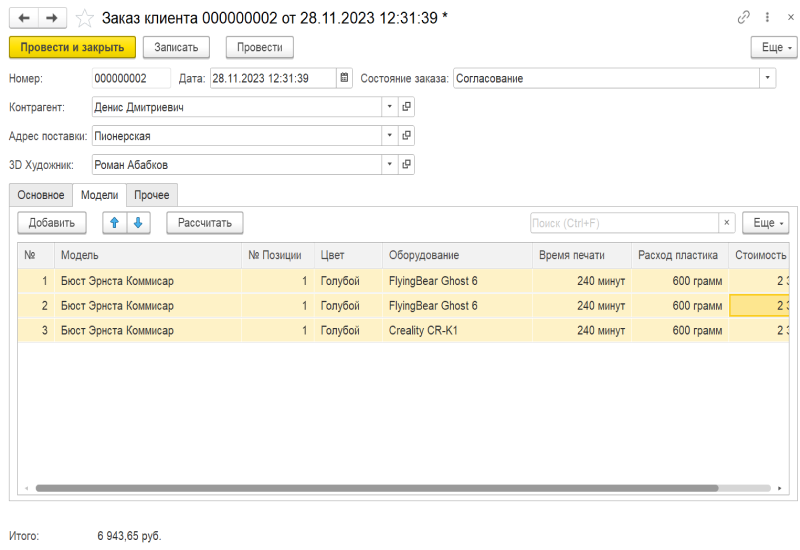Click Адрес поставки field Пионерская
Viewport: 800px width, 550px height.
[237, 136]
